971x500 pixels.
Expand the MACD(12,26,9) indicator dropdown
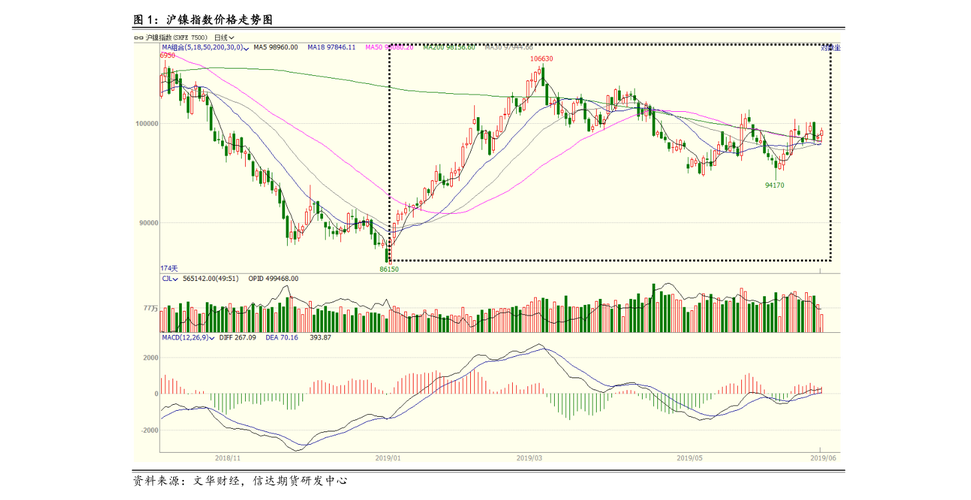point(214,337)
